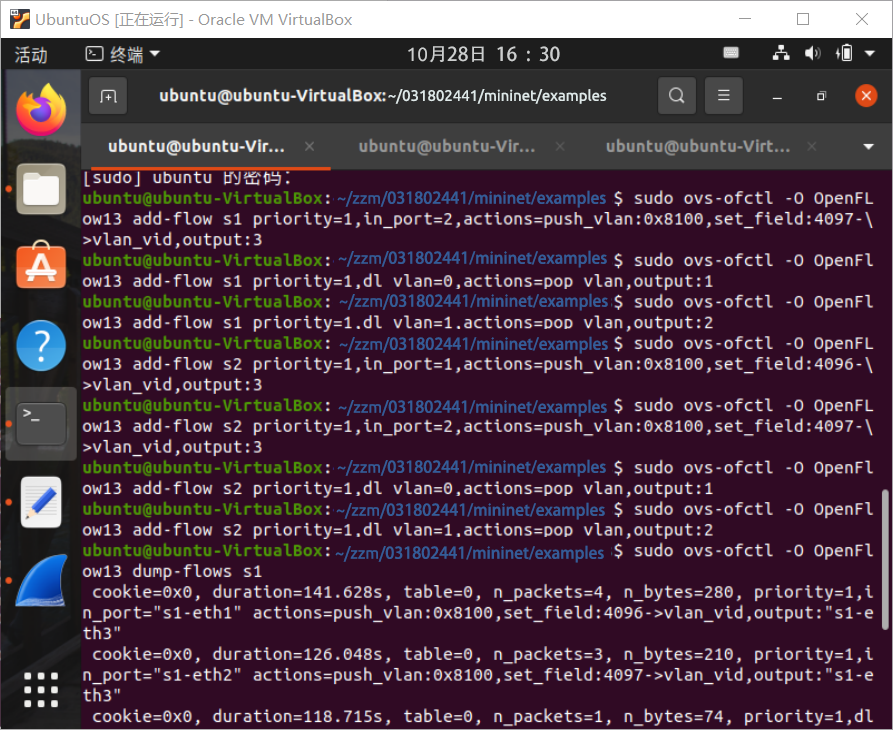Click 'duration=126.048s' in the flow output
The height and width of the screenshot is (730, 893).
tap(297, 654)
